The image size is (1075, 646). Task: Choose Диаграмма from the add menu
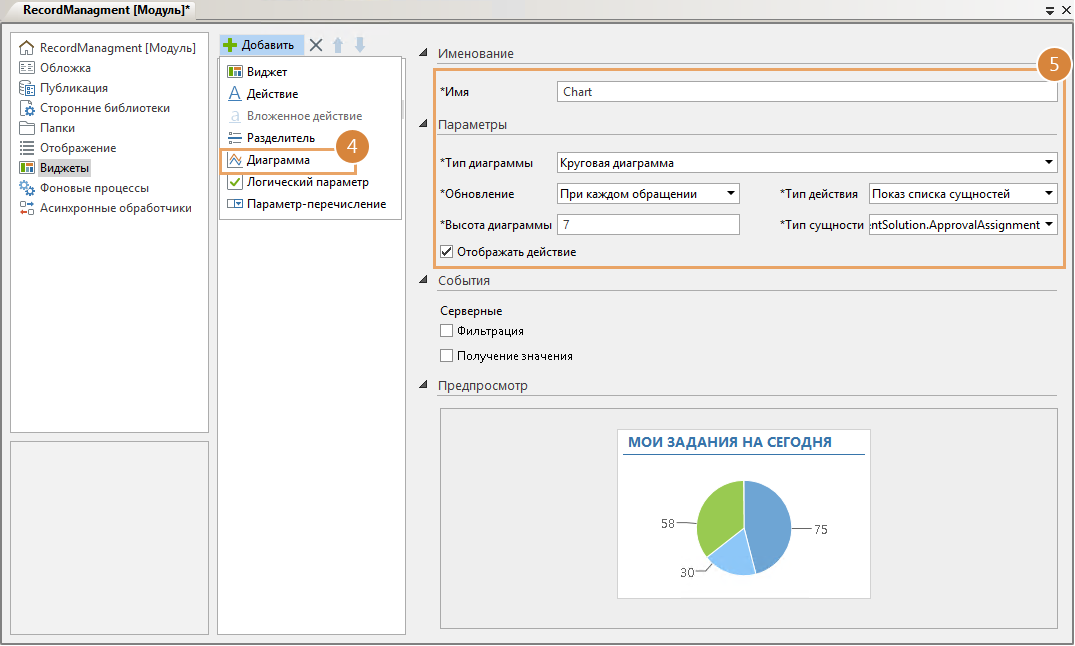pyautogui.click(x=278, y=160)
